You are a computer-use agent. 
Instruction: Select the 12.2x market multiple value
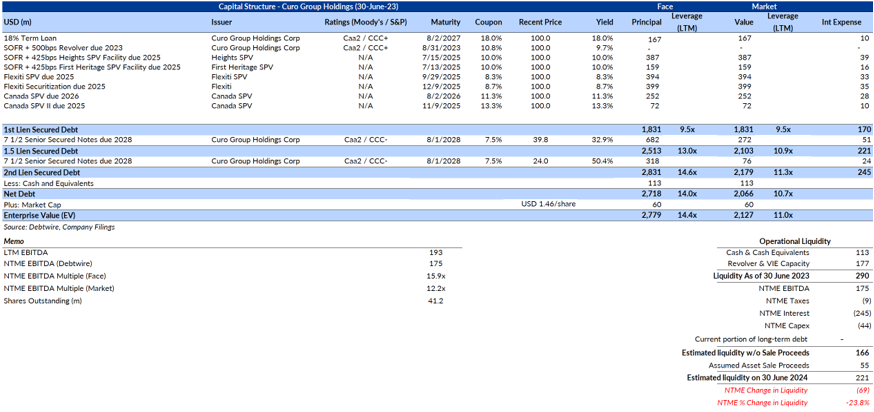pyautogui.click(x=435, y=288)
